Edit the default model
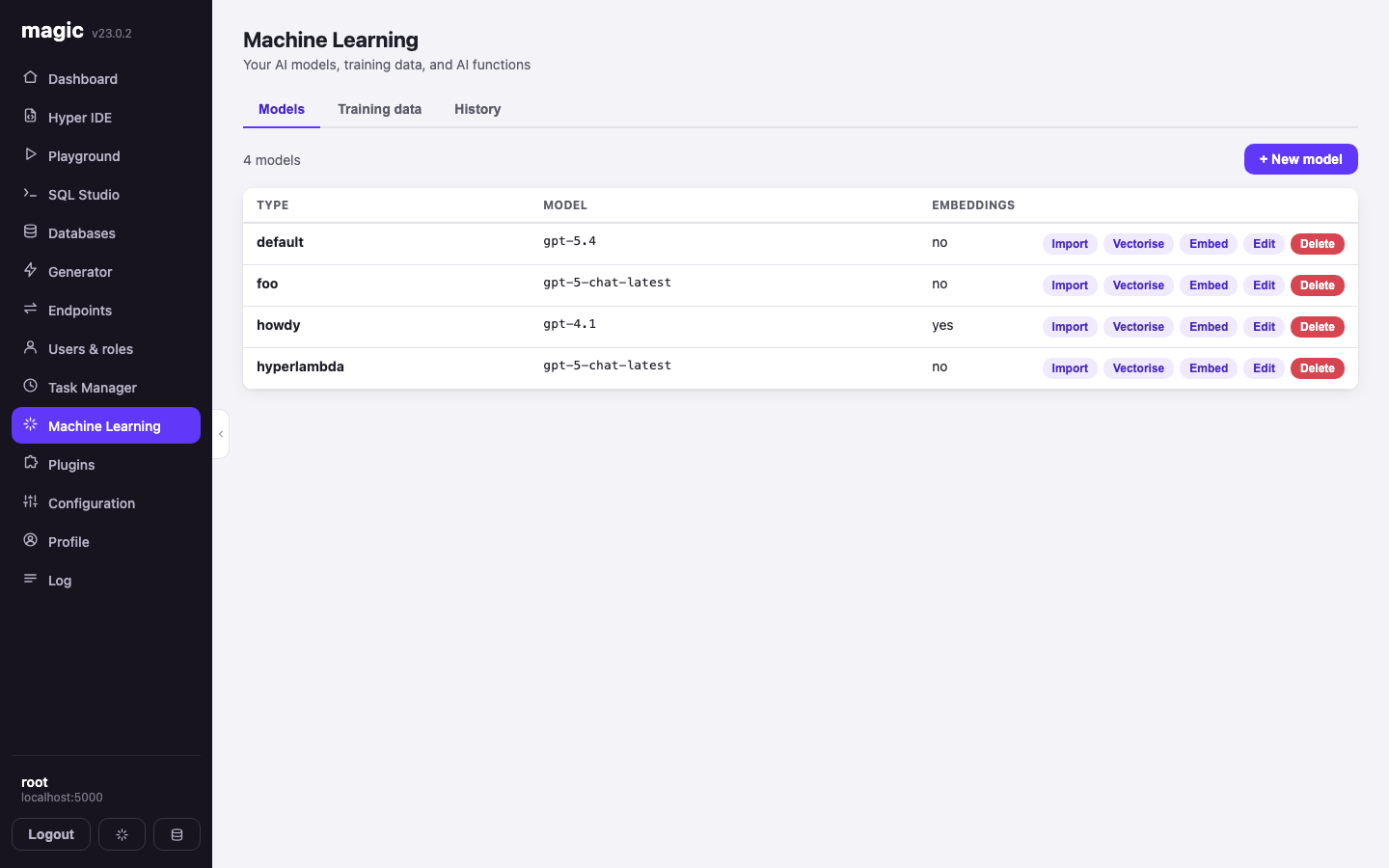Screen dimensions: 1389x868 pyautogui.click(x=1264, y=244)
